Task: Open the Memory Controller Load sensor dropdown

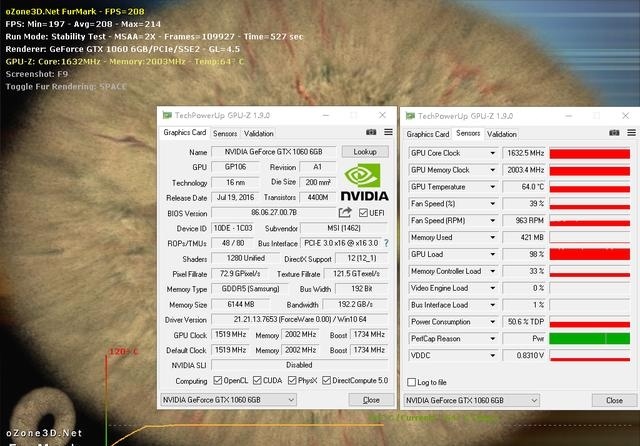Action: (492, 271)
